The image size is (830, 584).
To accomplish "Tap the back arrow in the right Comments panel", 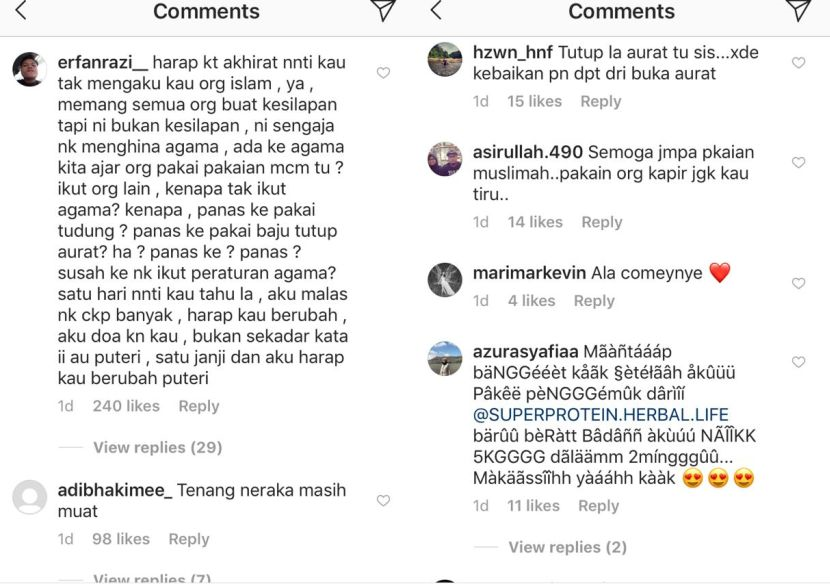I will click(x=436, y=11).
